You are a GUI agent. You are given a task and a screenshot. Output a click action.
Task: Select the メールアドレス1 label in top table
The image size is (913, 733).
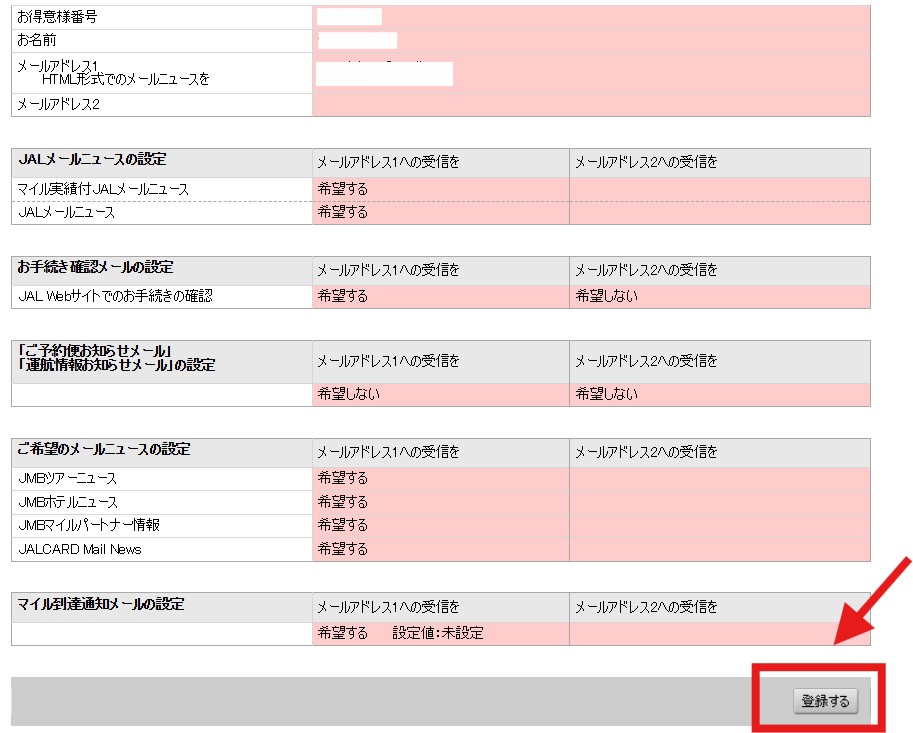pos(58,65)
